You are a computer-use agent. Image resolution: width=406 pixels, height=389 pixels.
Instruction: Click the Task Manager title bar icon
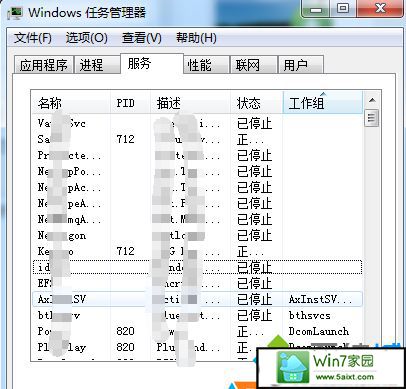click(15, 12)
